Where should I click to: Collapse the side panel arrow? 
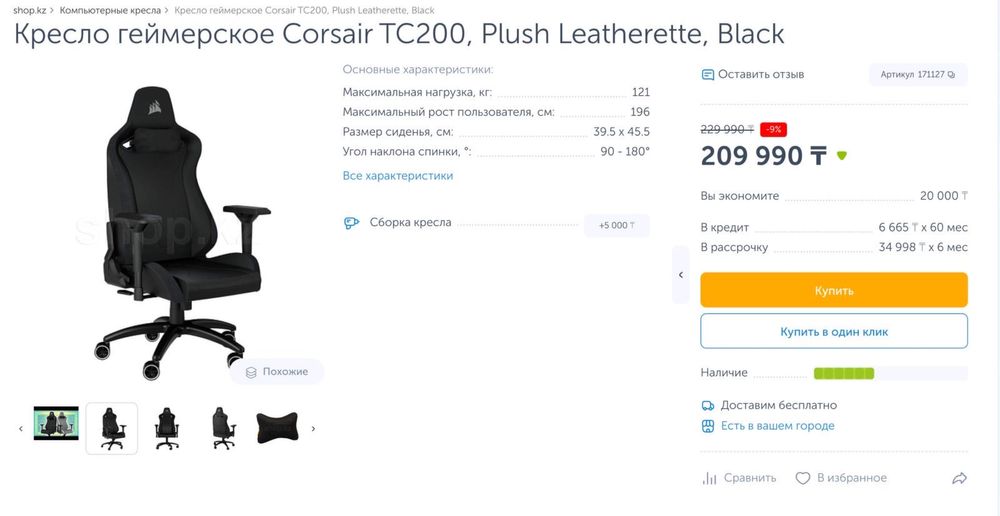681,274
